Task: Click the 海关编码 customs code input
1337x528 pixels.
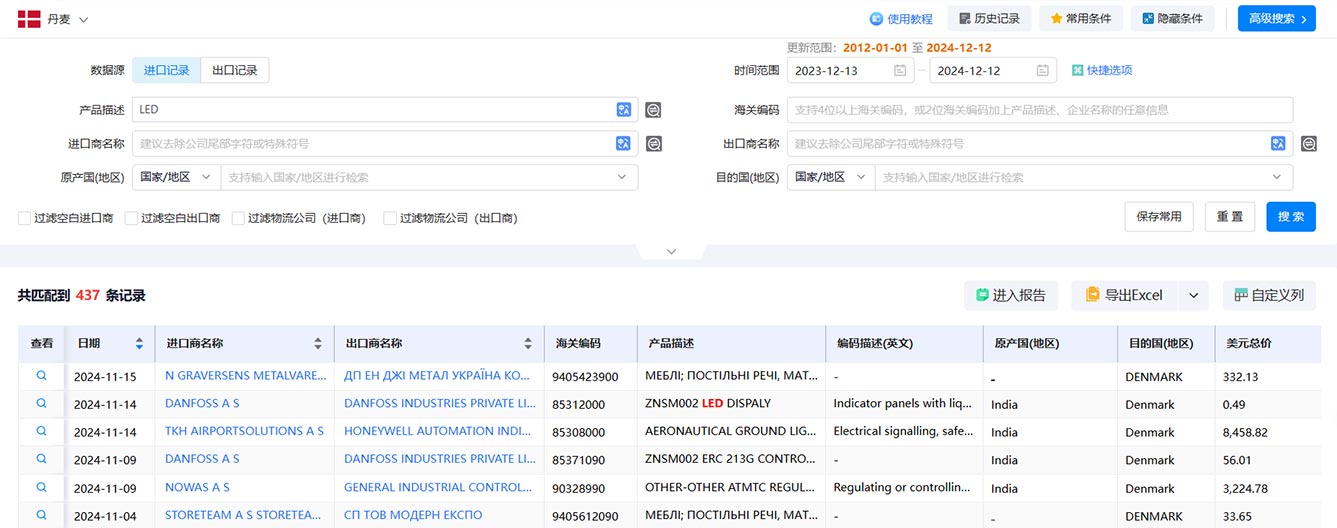Action: [1040, 110]
